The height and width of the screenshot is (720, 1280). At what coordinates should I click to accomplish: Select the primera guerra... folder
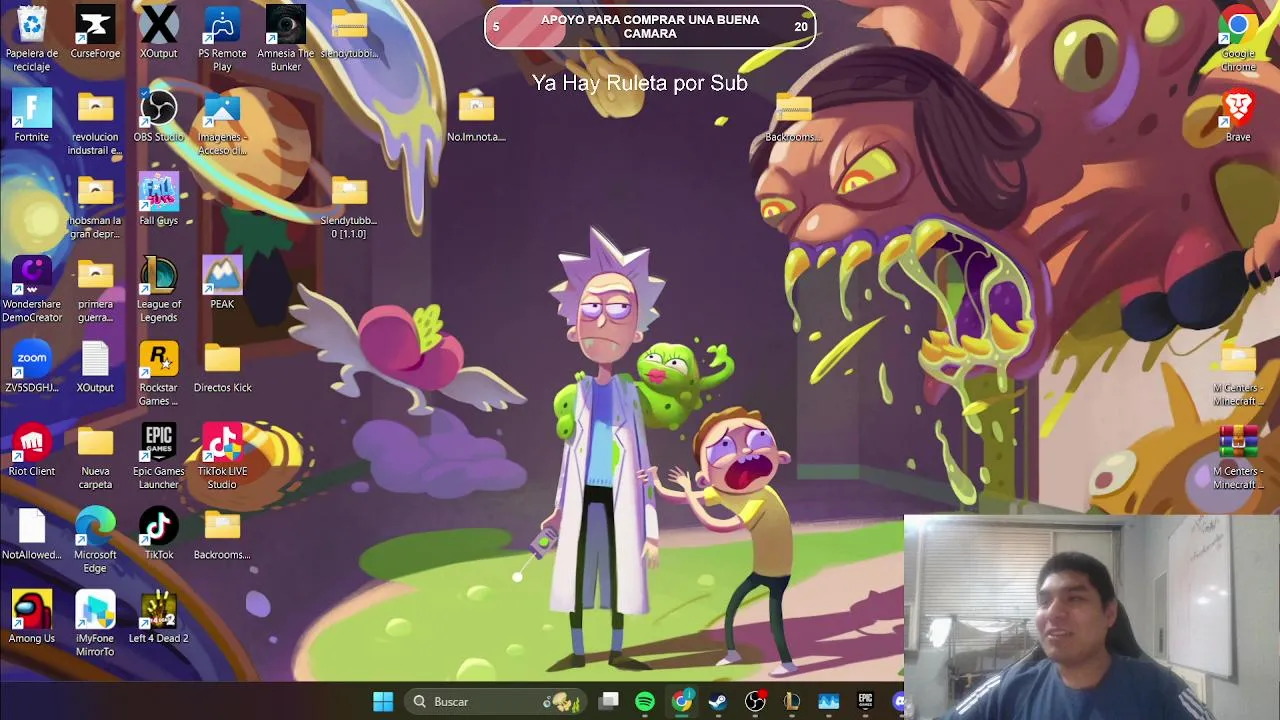tap(95, 290)
